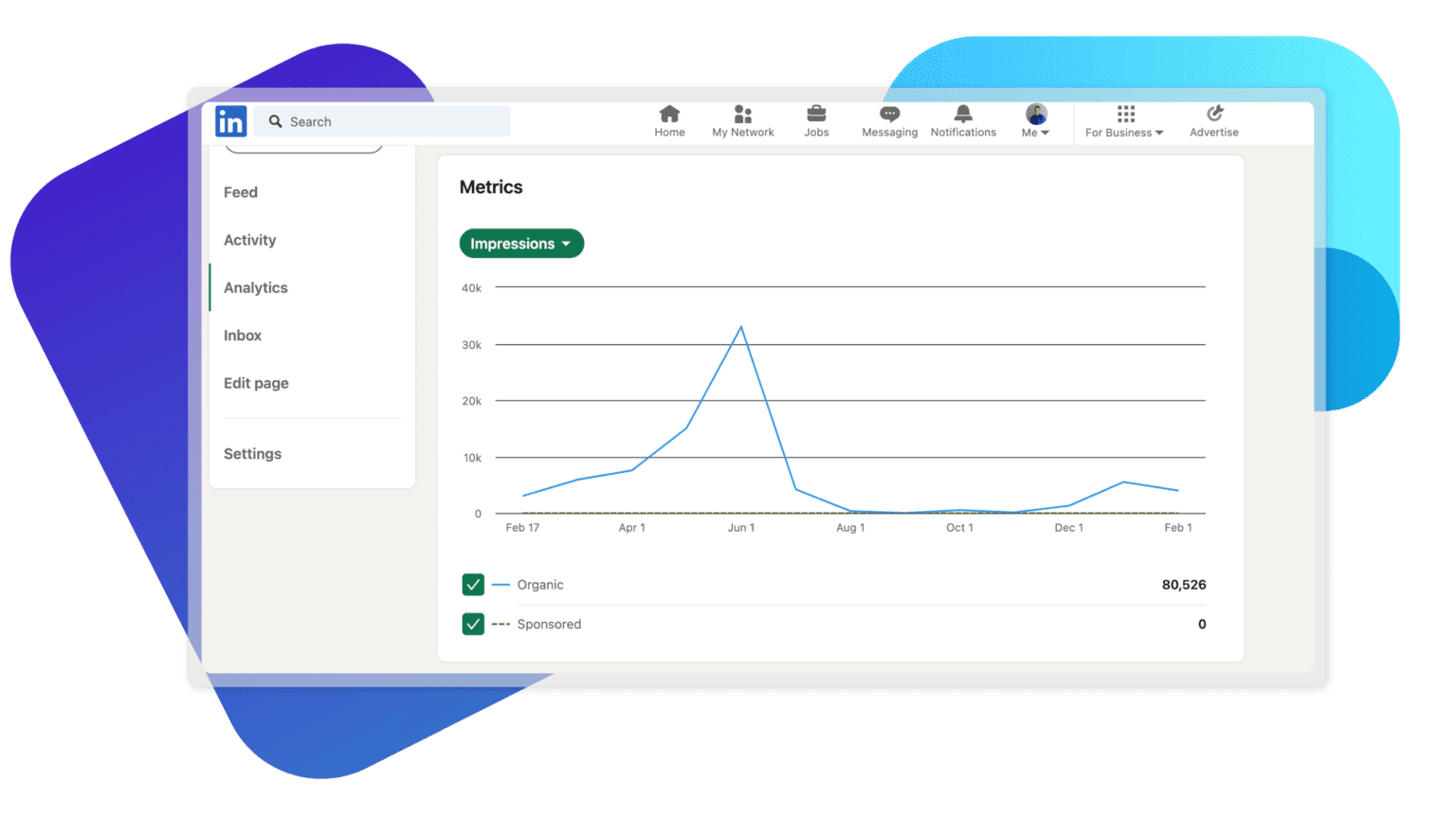Go to Edit page link
Image resolution: width=1456 pixels, height=819 pixels.
256,383
